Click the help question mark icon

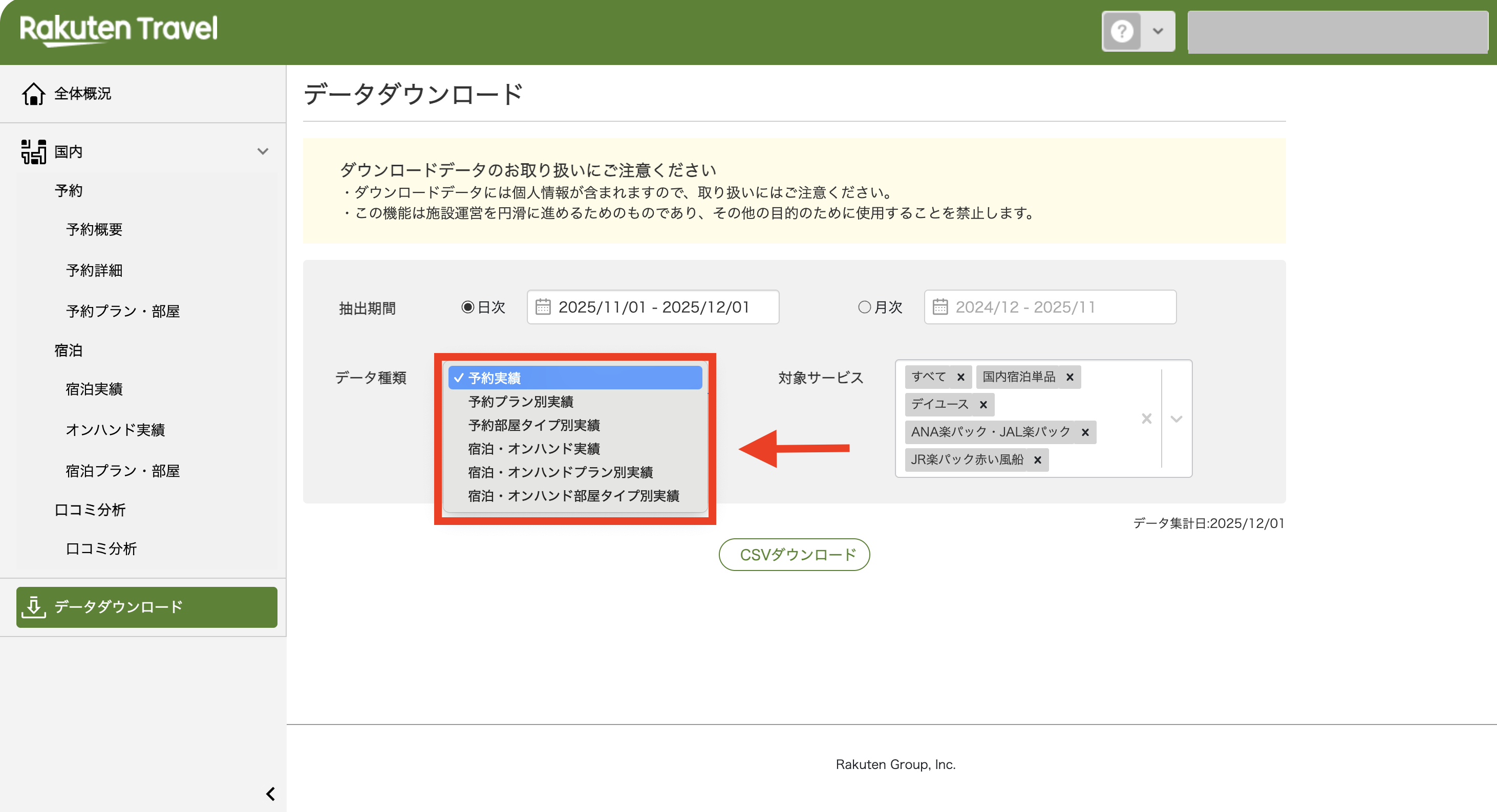coord(1122,31)
